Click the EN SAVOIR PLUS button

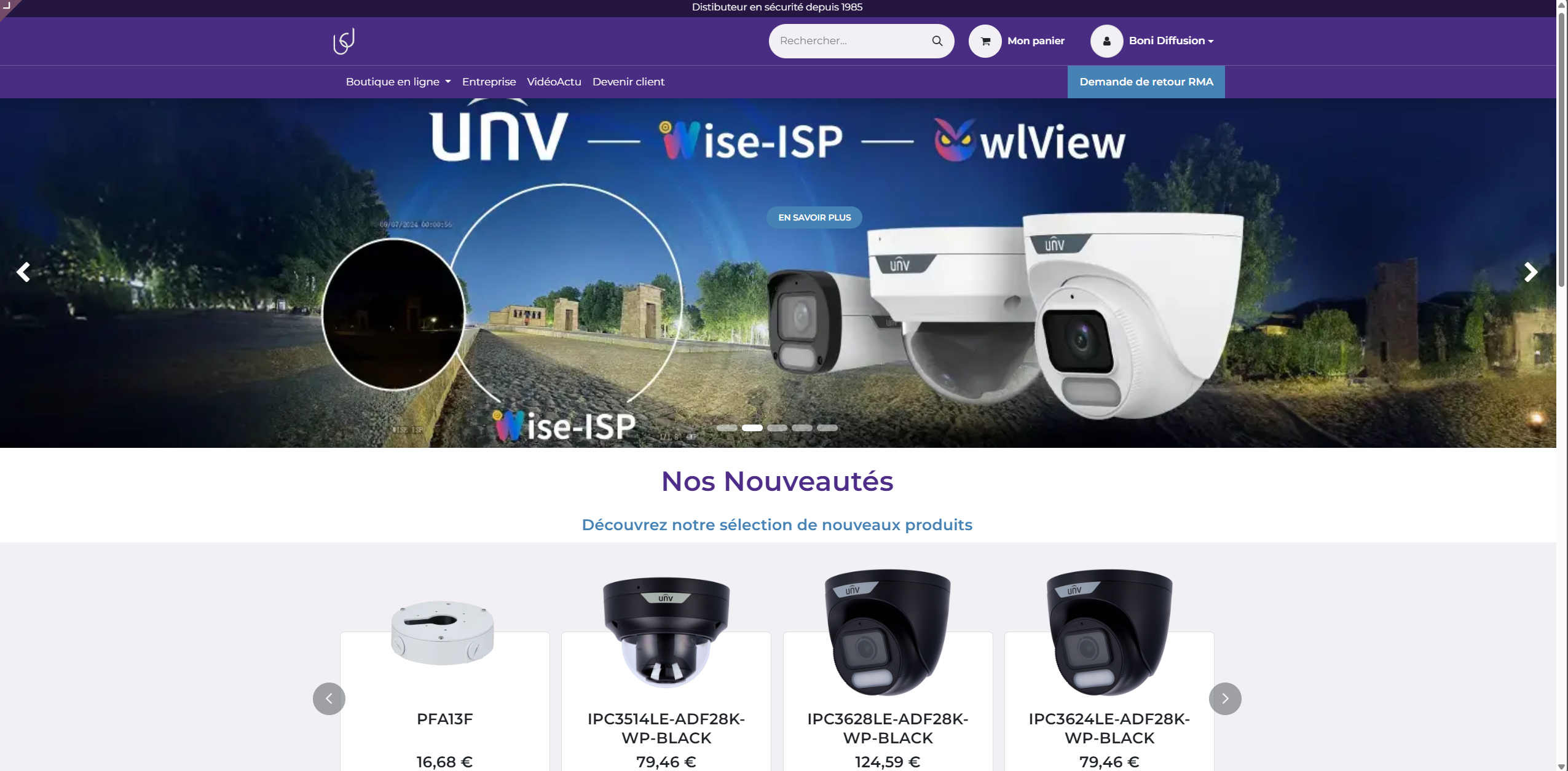pyautogui.click(x=814, y=217)
